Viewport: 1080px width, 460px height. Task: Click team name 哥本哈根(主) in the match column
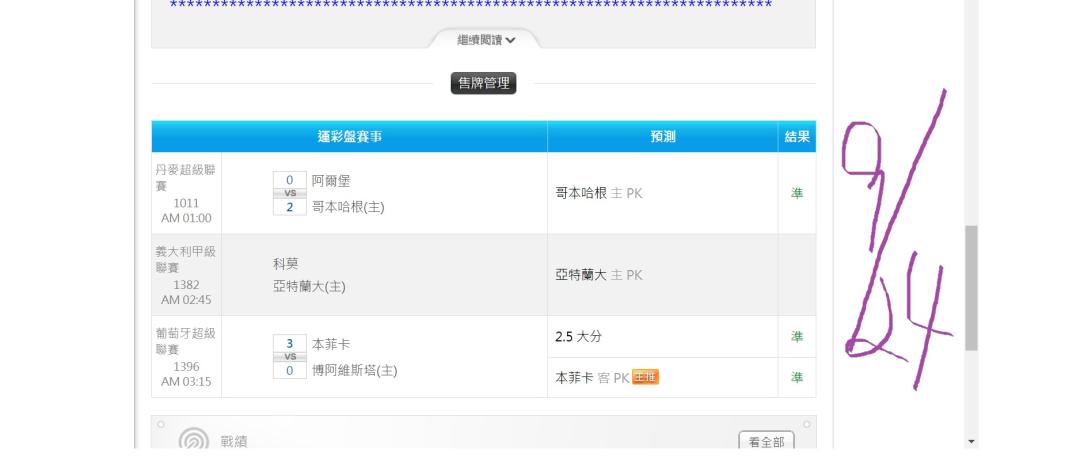pos(348,207)
